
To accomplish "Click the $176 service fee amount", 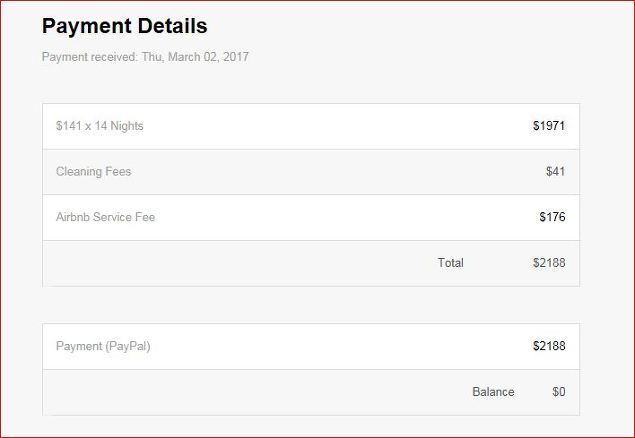I will click(x=552, y=217).
